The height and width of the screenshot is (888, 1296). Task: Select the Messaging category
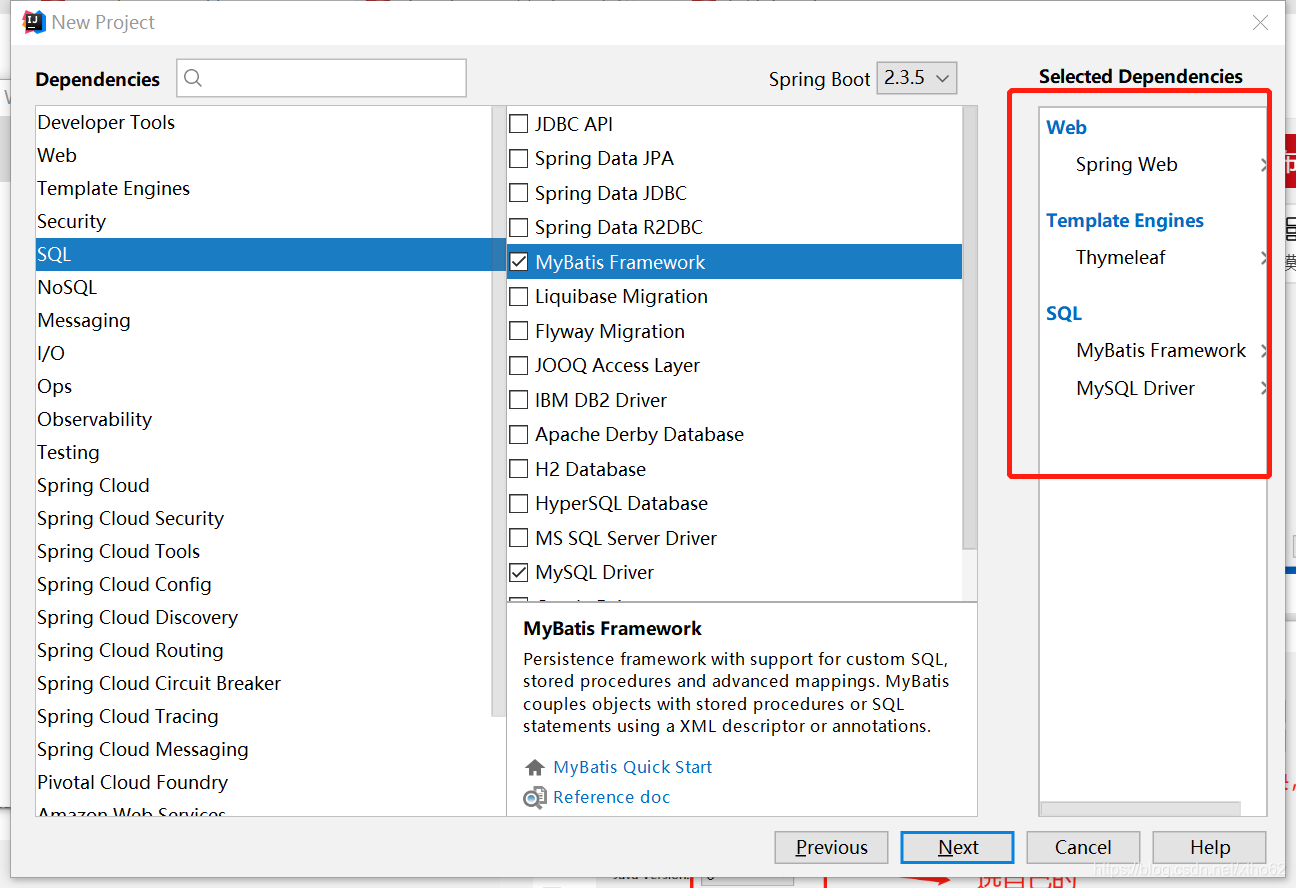tap(264, 320)
